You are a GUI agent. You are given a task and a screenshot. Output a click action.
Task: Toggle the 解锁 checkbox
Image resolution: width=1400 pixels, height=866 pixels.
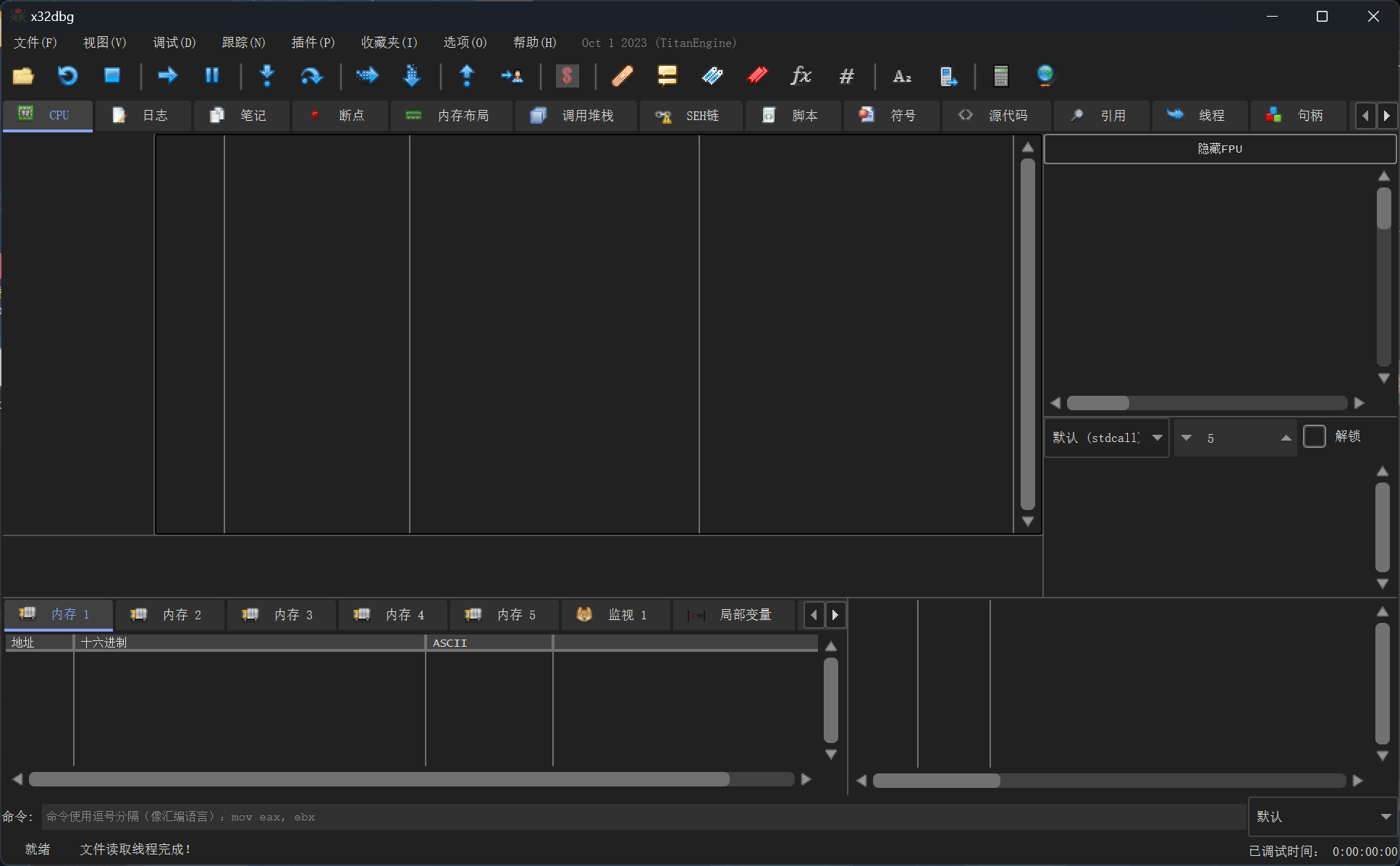click(1314, 436)
